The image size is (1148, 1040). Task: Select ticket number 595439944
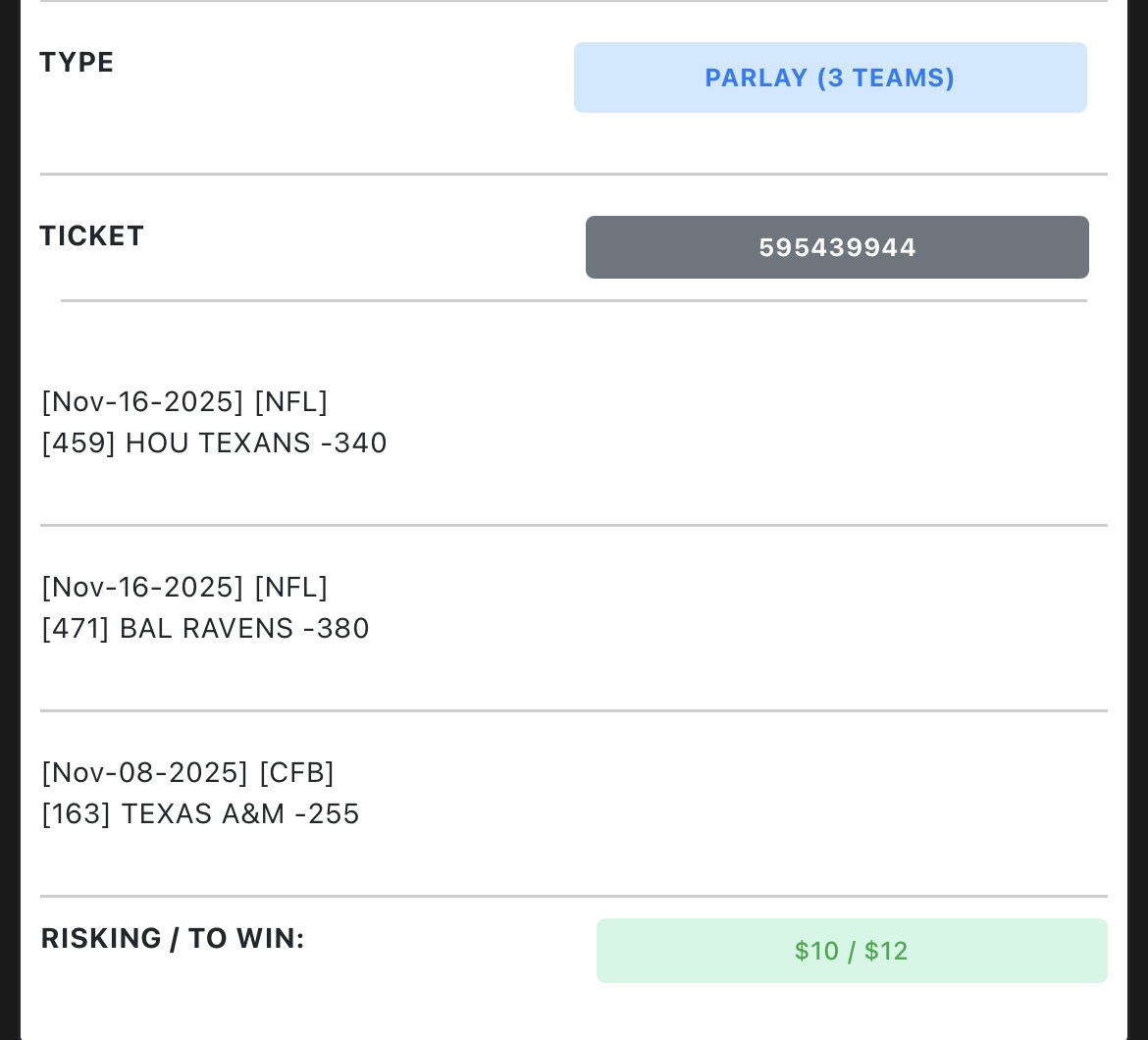(x=837, y=247)
